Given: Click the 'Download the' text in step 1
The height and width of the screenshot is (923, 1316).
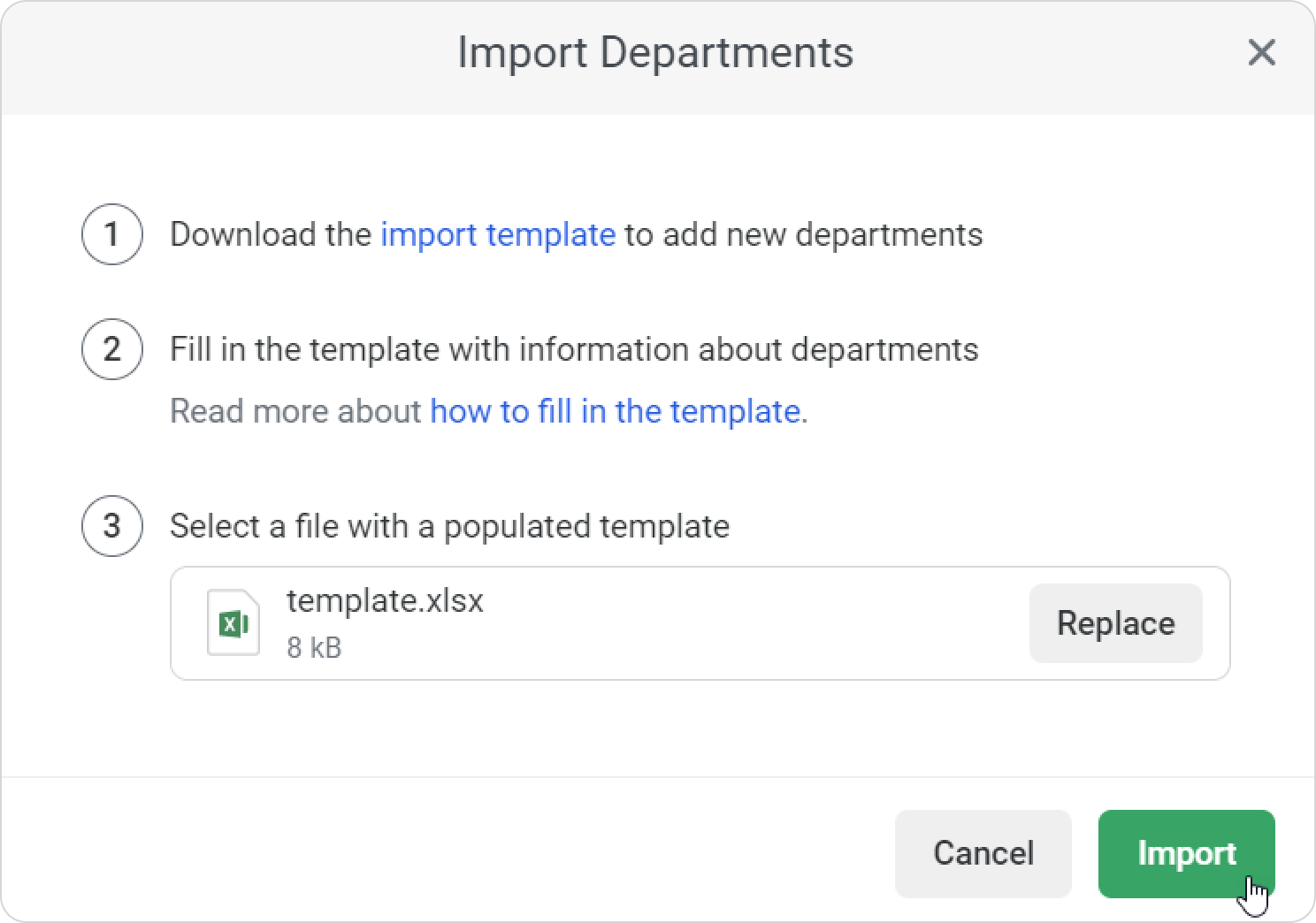Looking at the screenshot, I should pyautogui.click(x=271, y=234).
